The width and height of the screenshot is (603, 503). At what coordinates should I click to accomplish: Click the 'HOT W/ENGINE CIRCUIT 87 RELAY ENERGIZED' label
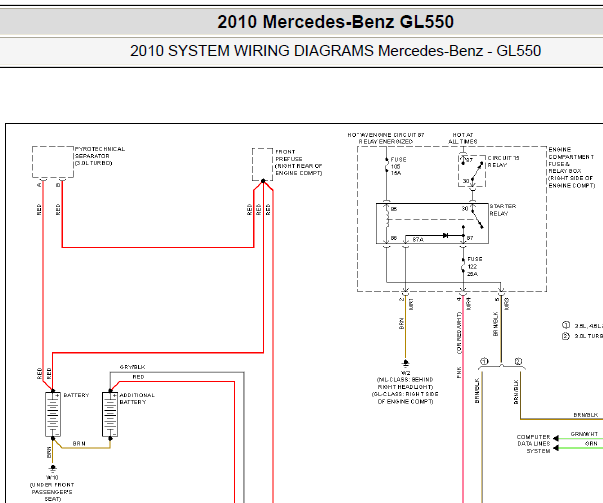click(386, 138)
